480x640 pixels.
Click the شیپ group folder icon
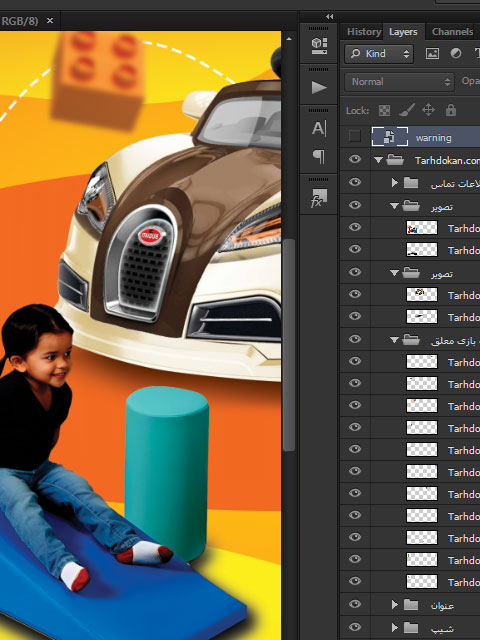click(411, 627)
